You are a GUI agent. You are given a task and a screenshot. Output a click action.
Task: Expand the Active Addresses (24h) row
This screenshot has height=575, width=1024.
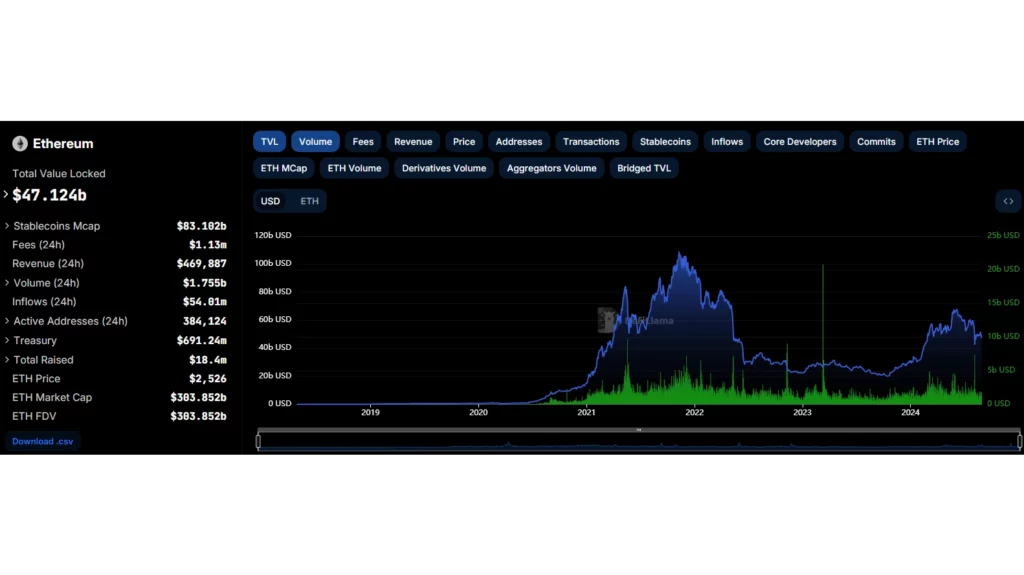click(x=7, y=321)
